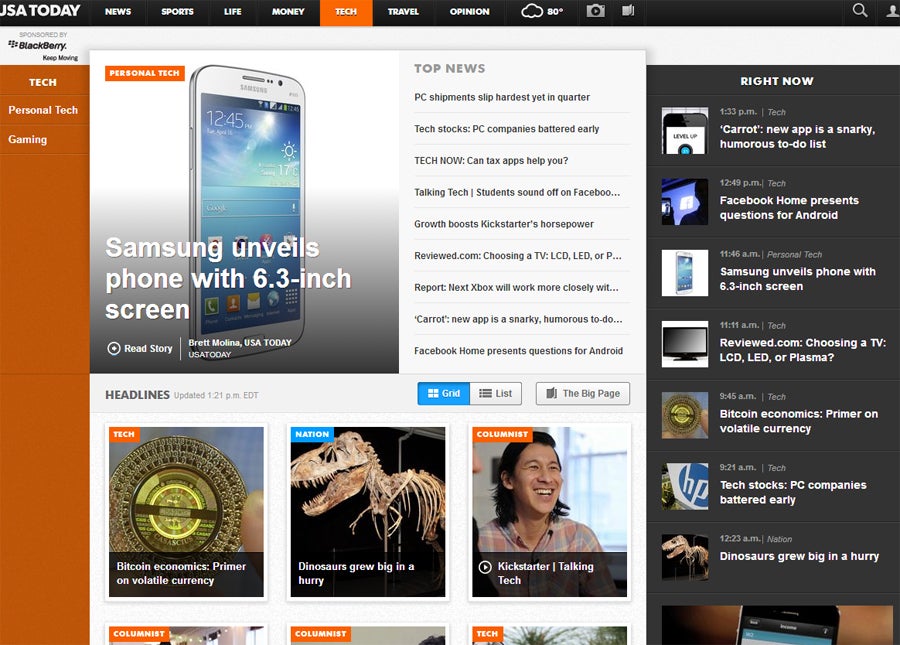Viewport: 900px width, 645px height.
Task: Open the HP logo thumbnail in Right Now
Action: 684,487
